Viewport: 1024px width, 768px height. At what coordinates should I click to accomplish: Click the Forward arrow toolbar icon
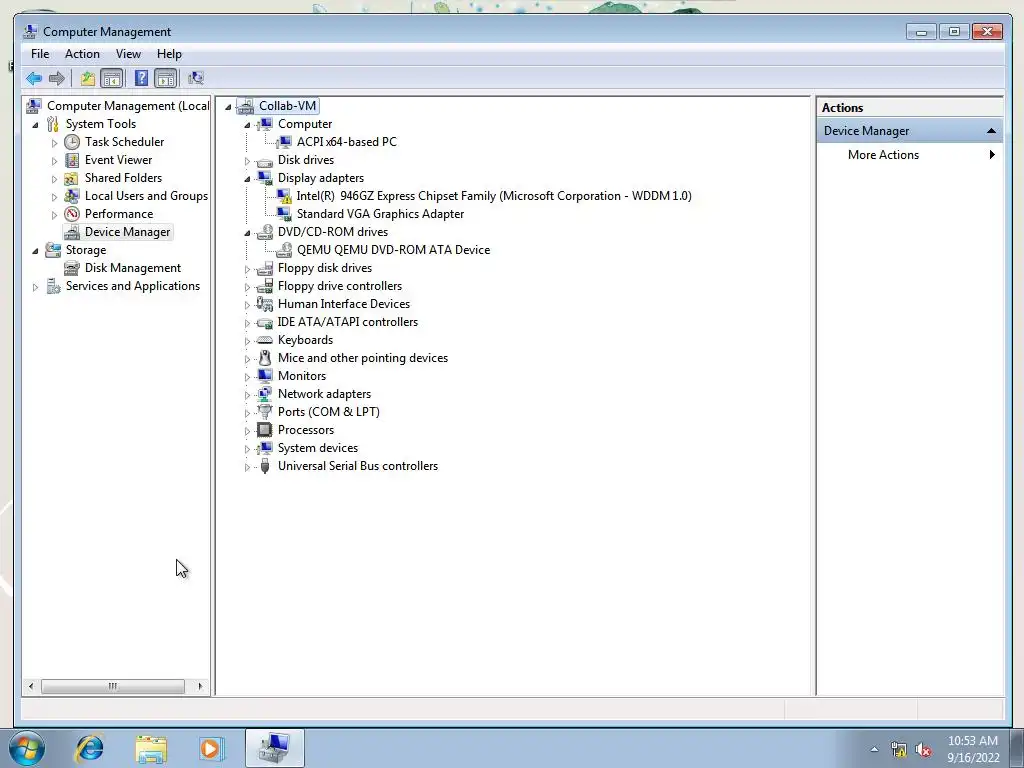point(57,79)
